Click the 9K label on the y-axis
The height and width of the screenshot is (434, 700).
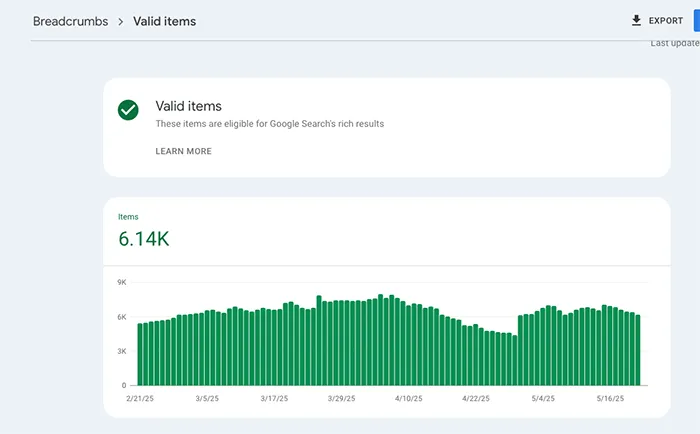tap(122, 282)
